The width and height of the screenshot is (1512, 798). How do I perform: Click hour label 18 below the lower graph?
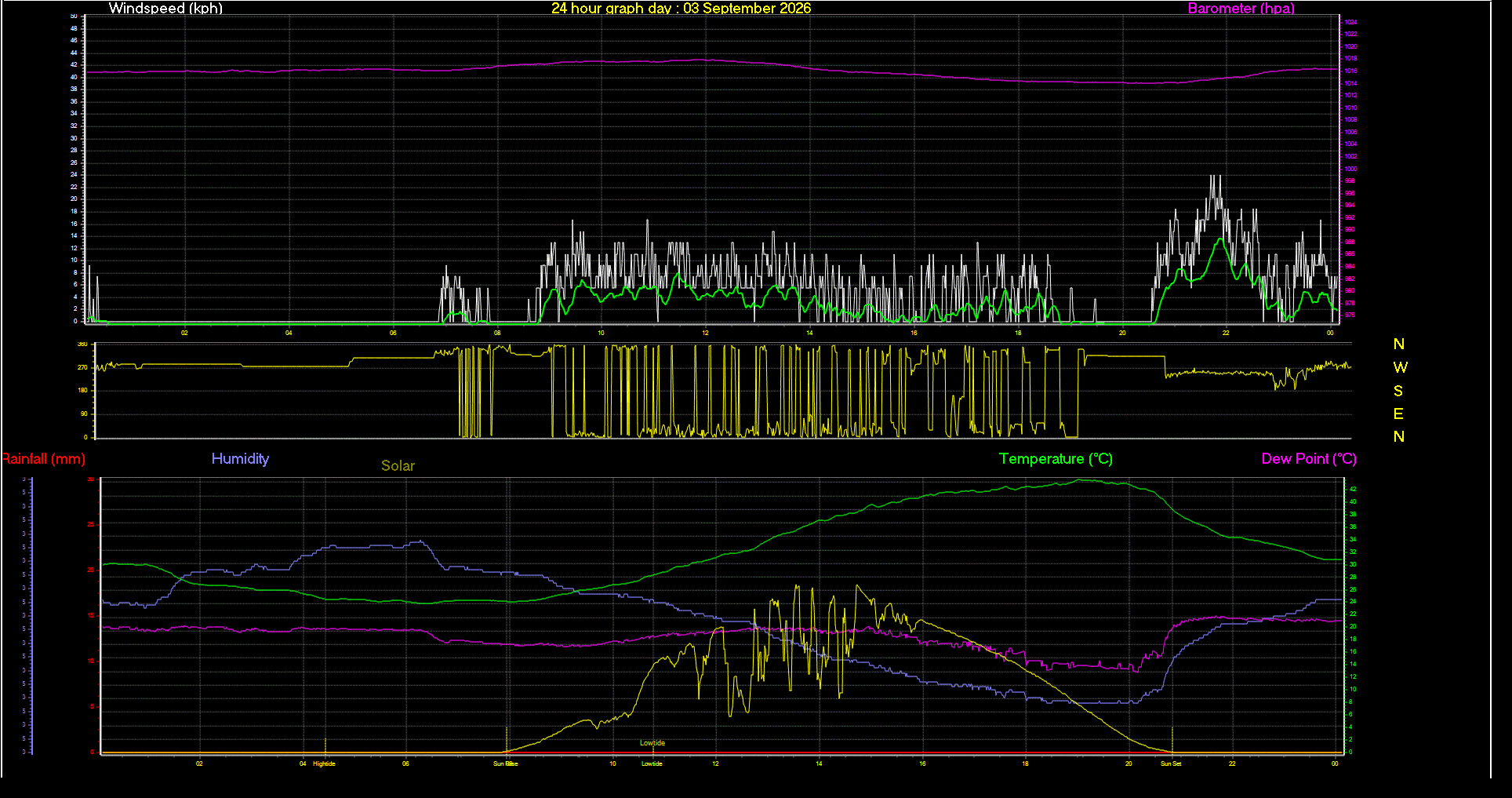click(1025, 763)
